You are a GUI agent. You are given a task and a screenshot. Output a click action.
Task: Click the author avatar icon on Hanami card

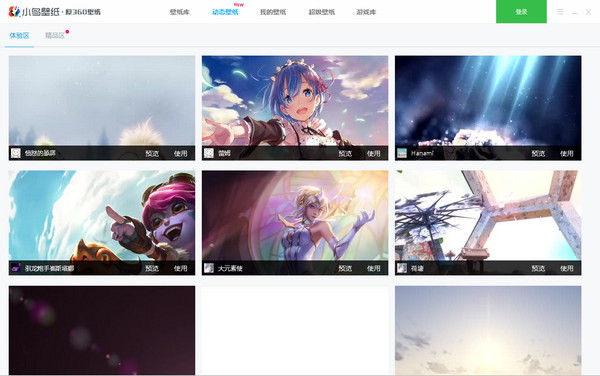pos(401,153)
